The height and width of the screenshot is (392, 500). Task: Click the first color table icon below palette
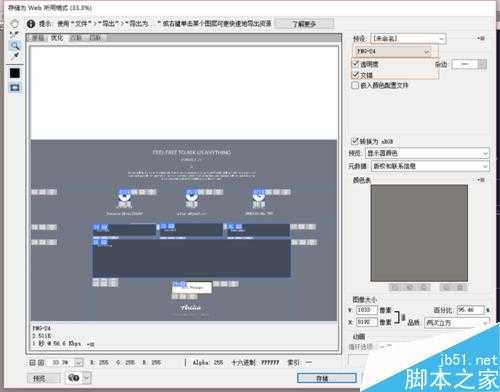tap(395, 287)
